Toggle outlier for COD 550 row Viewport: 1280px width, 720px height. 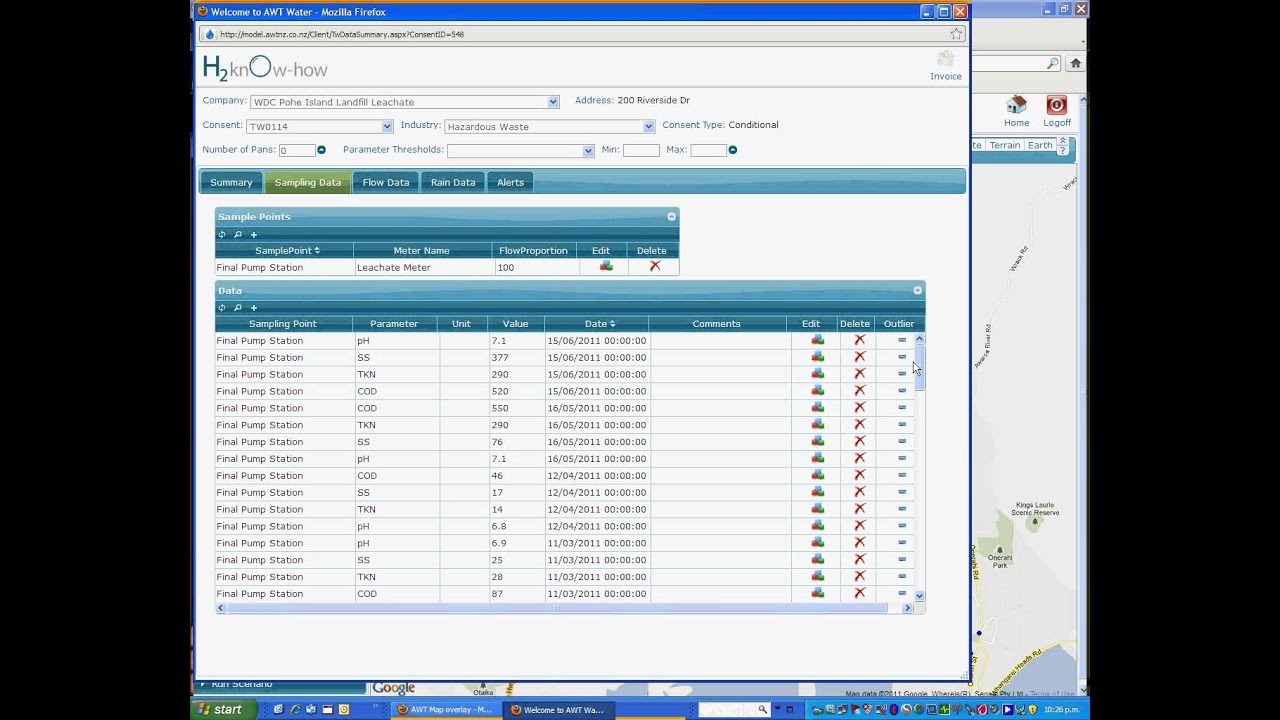coord(902,408)
